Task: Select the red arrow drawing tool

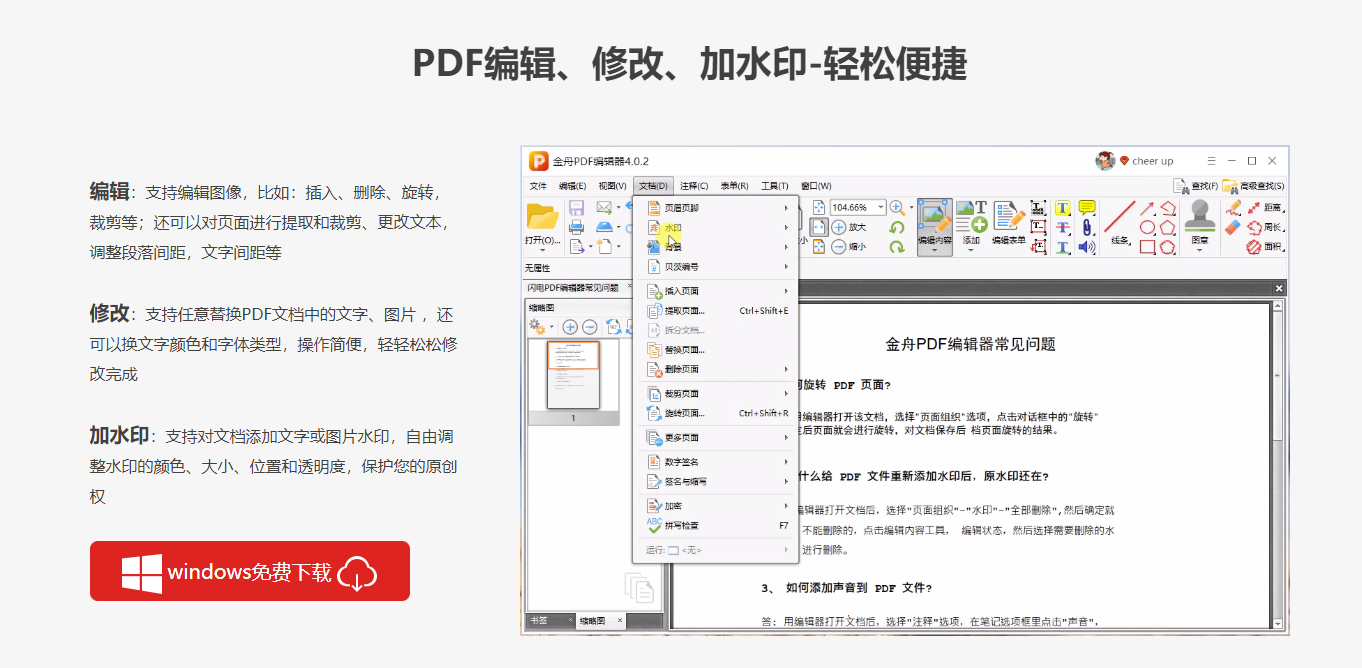Action: tap(1148, 208)
